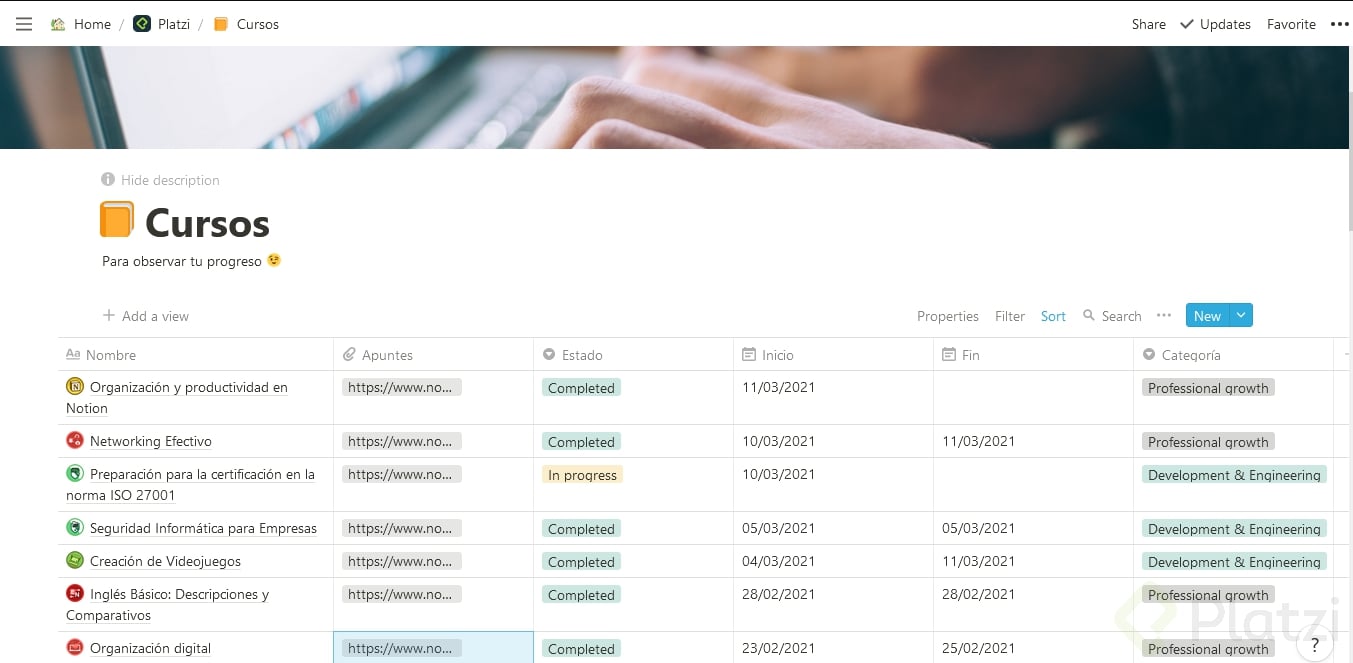Open Categoría select for Creación de Videojuegos
Viewport: 1353px width, 663px height.
coord(1234,562)
